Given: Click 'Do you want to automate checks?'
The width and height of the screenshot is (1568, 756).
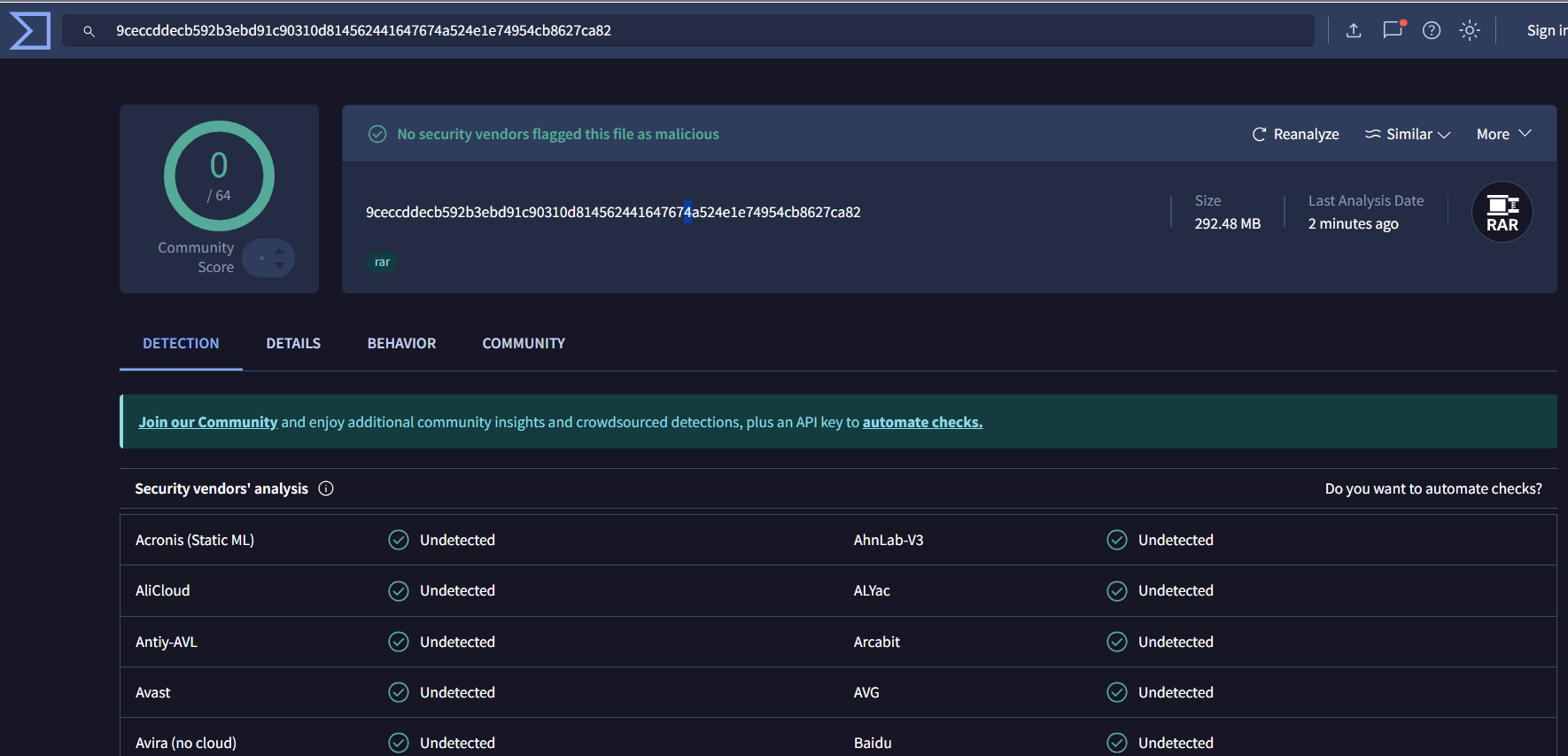Looking at the screenshot, I should [x=1433, y=488].
